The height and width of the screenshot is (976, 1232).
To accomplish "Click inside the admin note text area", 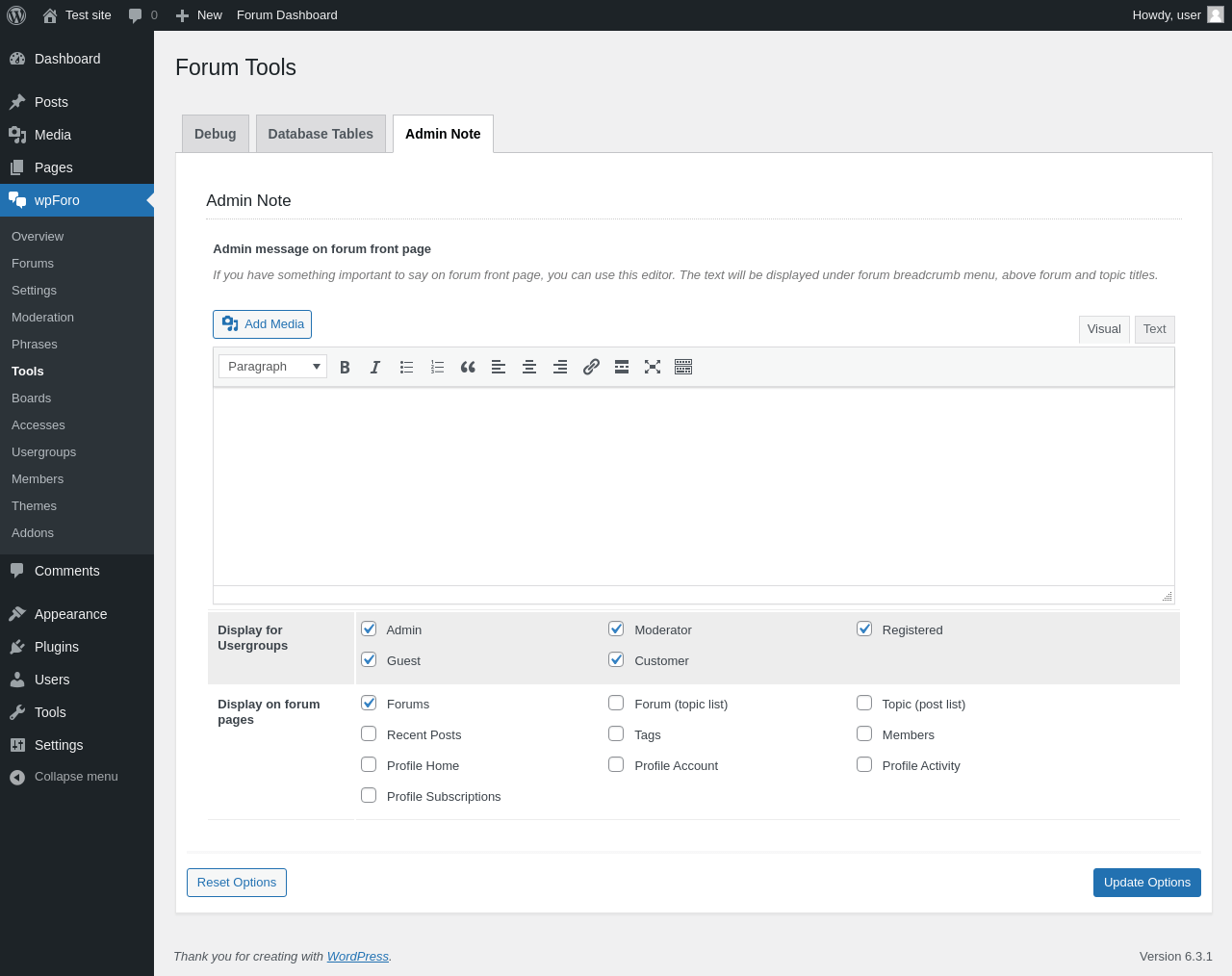I will tap(693, 486).
